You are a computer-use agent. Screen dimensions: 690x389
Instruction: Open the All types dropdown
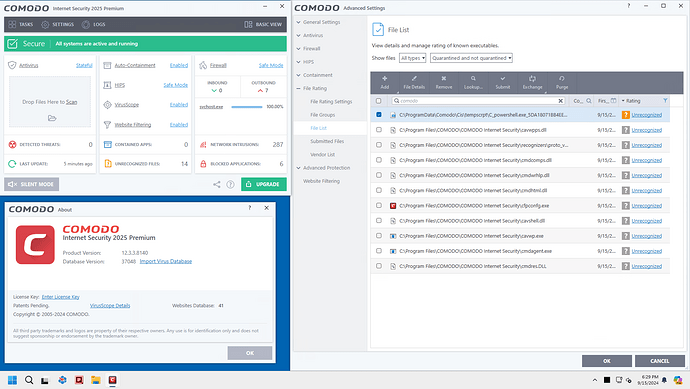coord(412,58)
